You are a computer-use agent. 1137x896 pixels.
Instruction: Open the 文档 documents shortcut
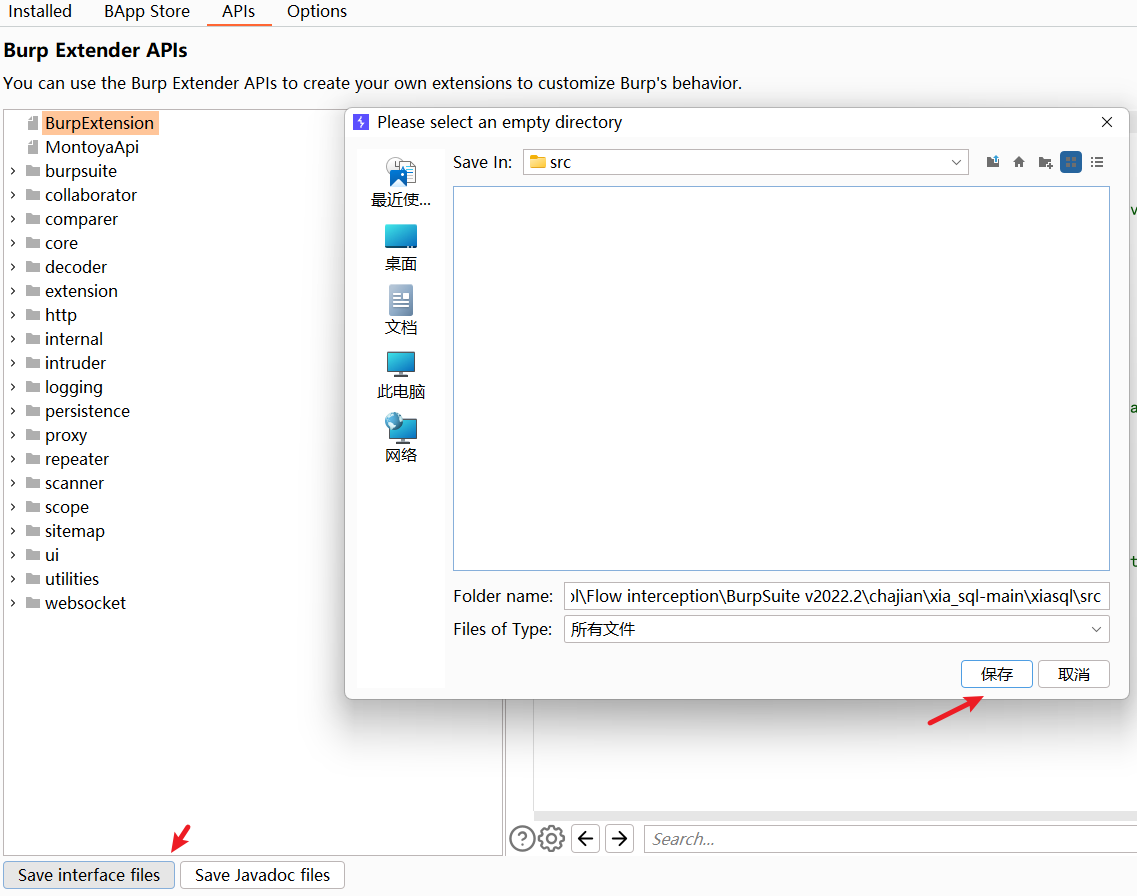click(401, 310)
